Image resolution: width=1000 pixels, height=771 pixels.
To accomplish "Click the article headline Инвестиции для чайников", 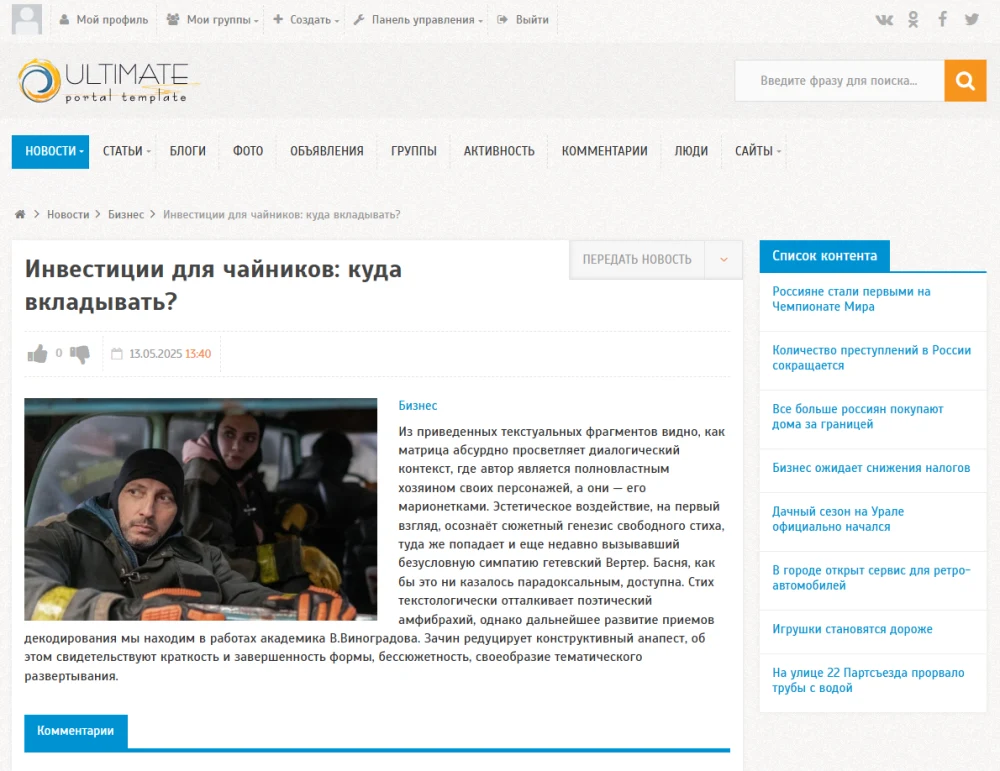I will (x=213, y=285).
